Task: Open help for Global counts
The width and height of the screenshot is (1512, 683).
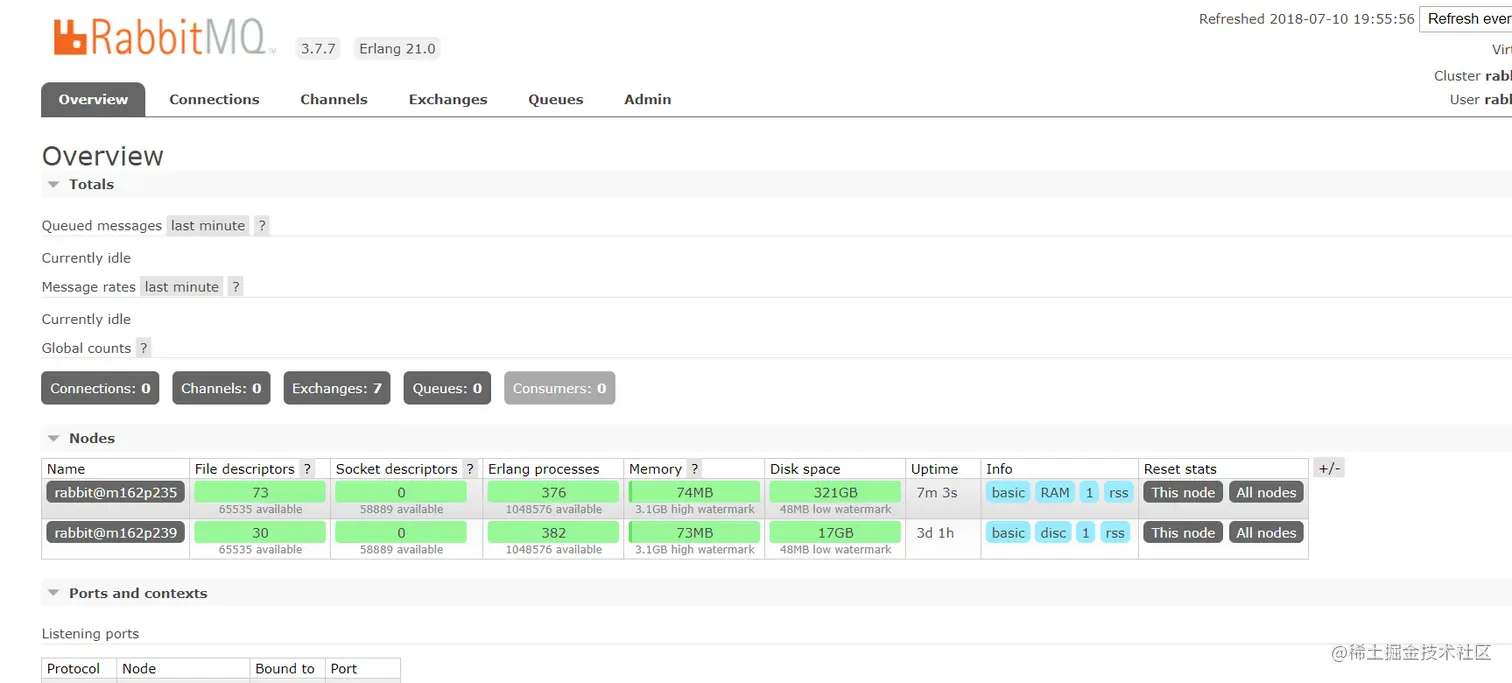Action: pos(144,348)
